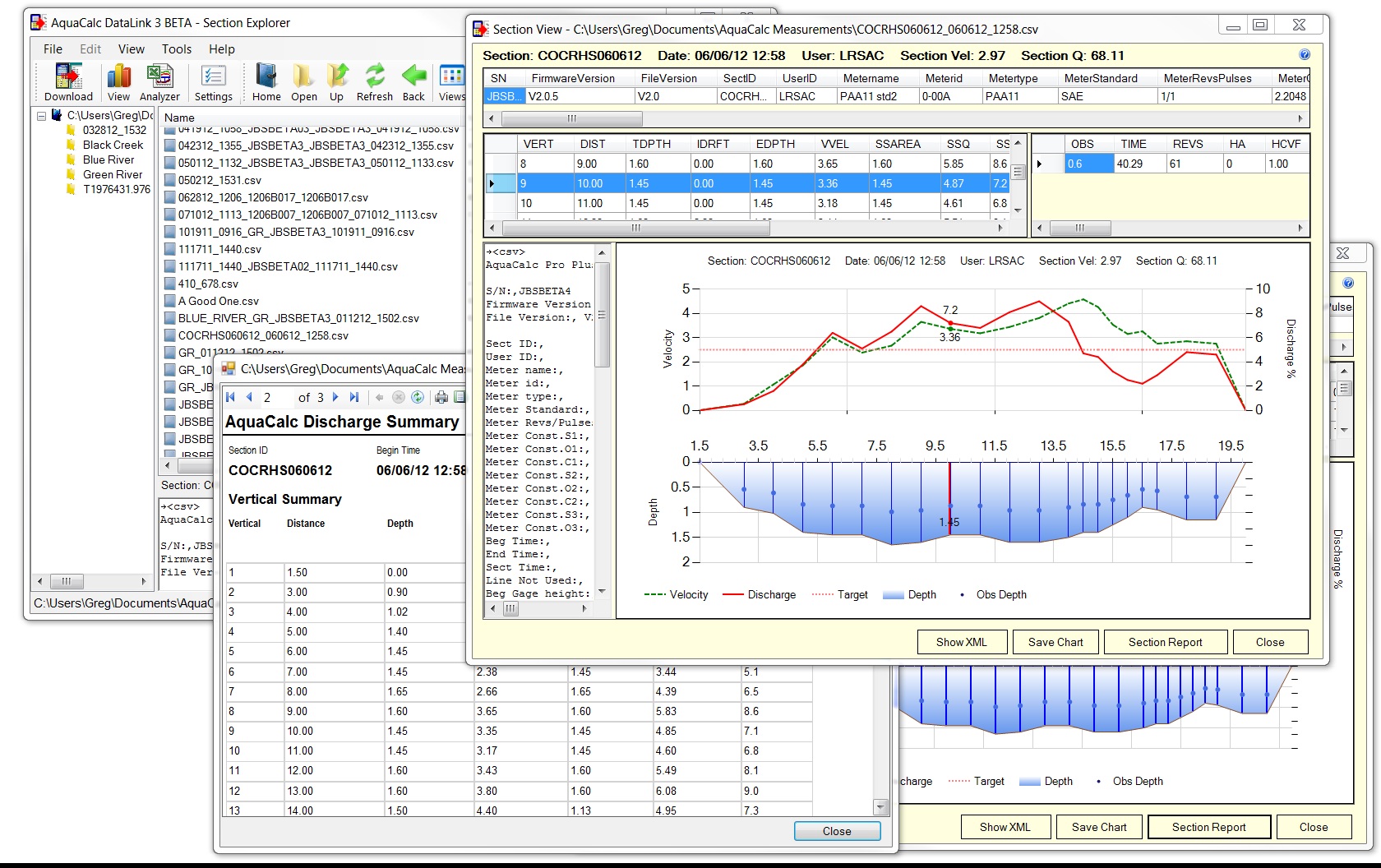Screen dimensions: 1381x868
Task: Open the Edit menu
Action: tap(90, 49)
